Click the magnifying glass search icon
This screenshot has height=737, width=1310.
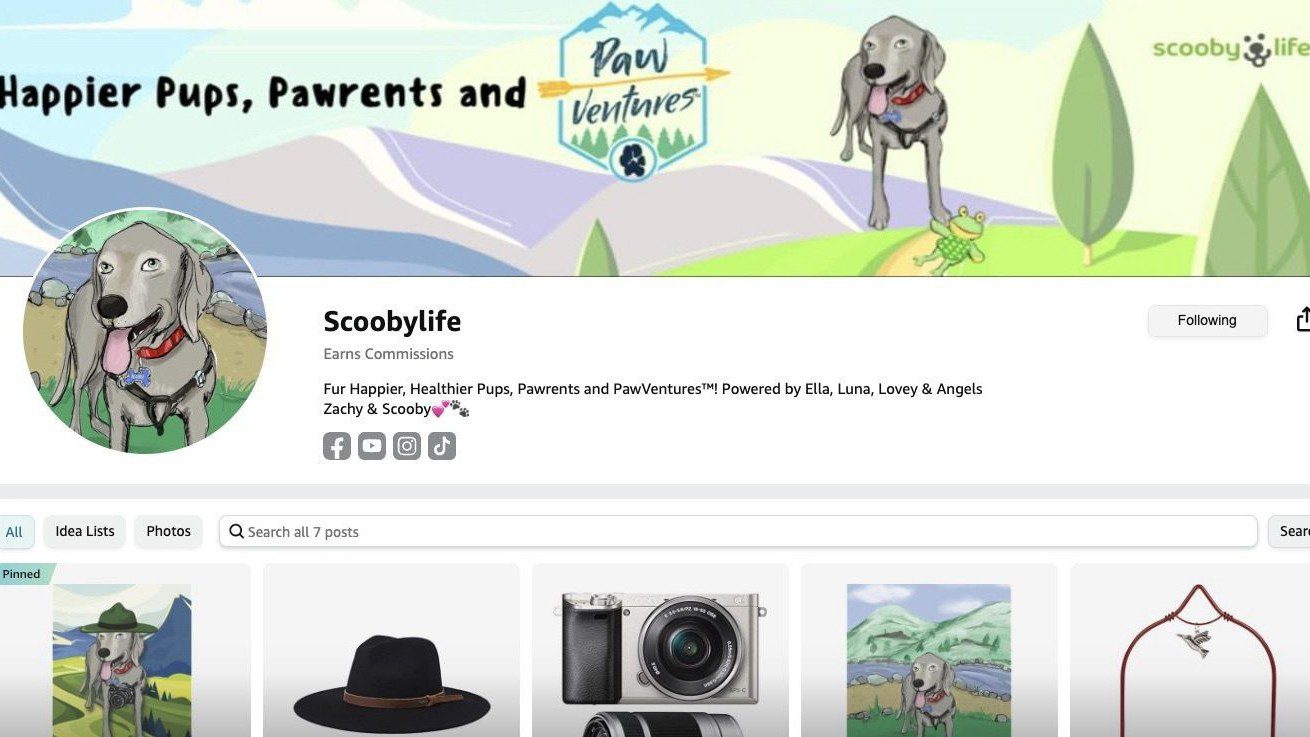pyautogui.click(x=237, y=531)
